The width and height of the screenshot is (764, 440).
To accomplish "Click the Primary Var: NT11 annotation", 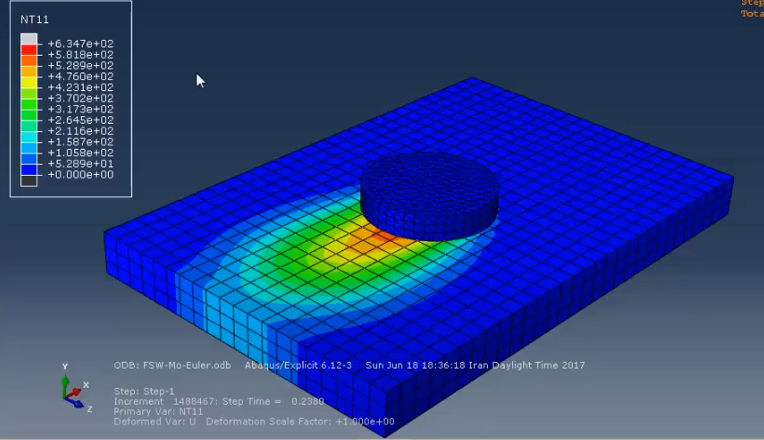I will click(x=158, y=412).
